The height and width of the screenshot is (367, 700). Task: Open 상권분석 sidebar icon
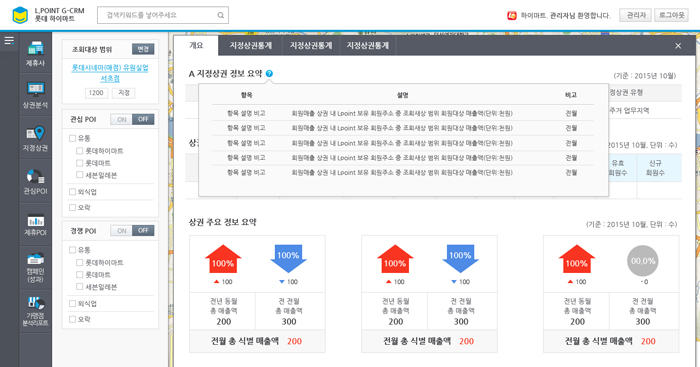click(x=35, y=95)
